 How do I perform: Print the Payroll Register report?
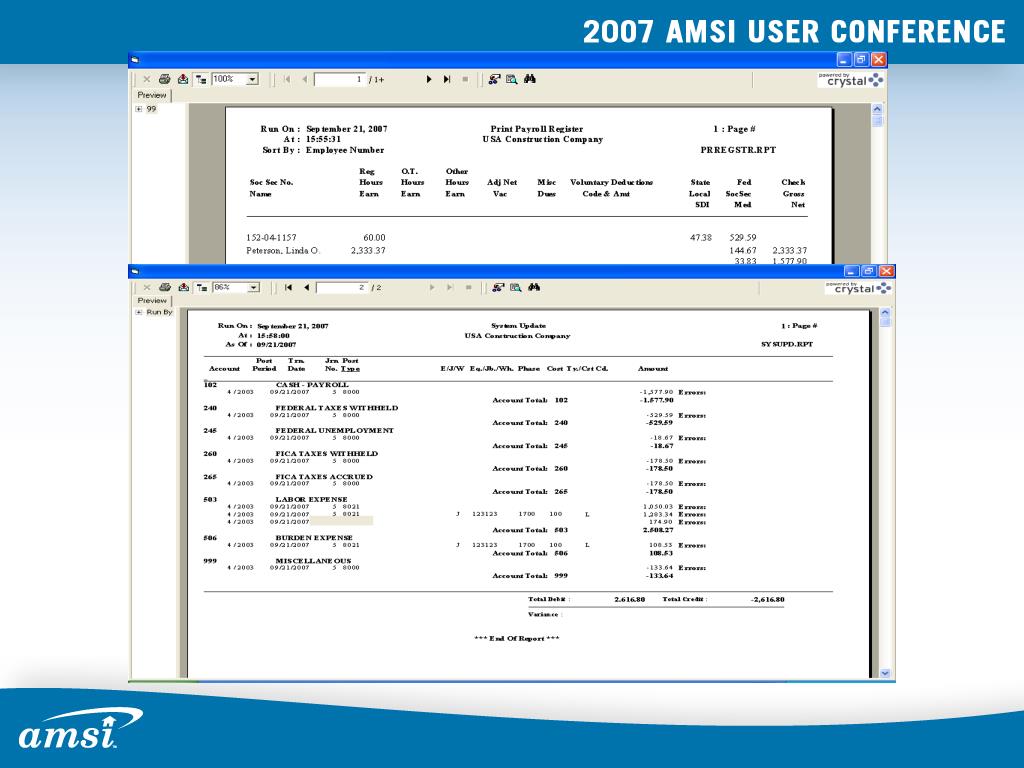[165, 79]
